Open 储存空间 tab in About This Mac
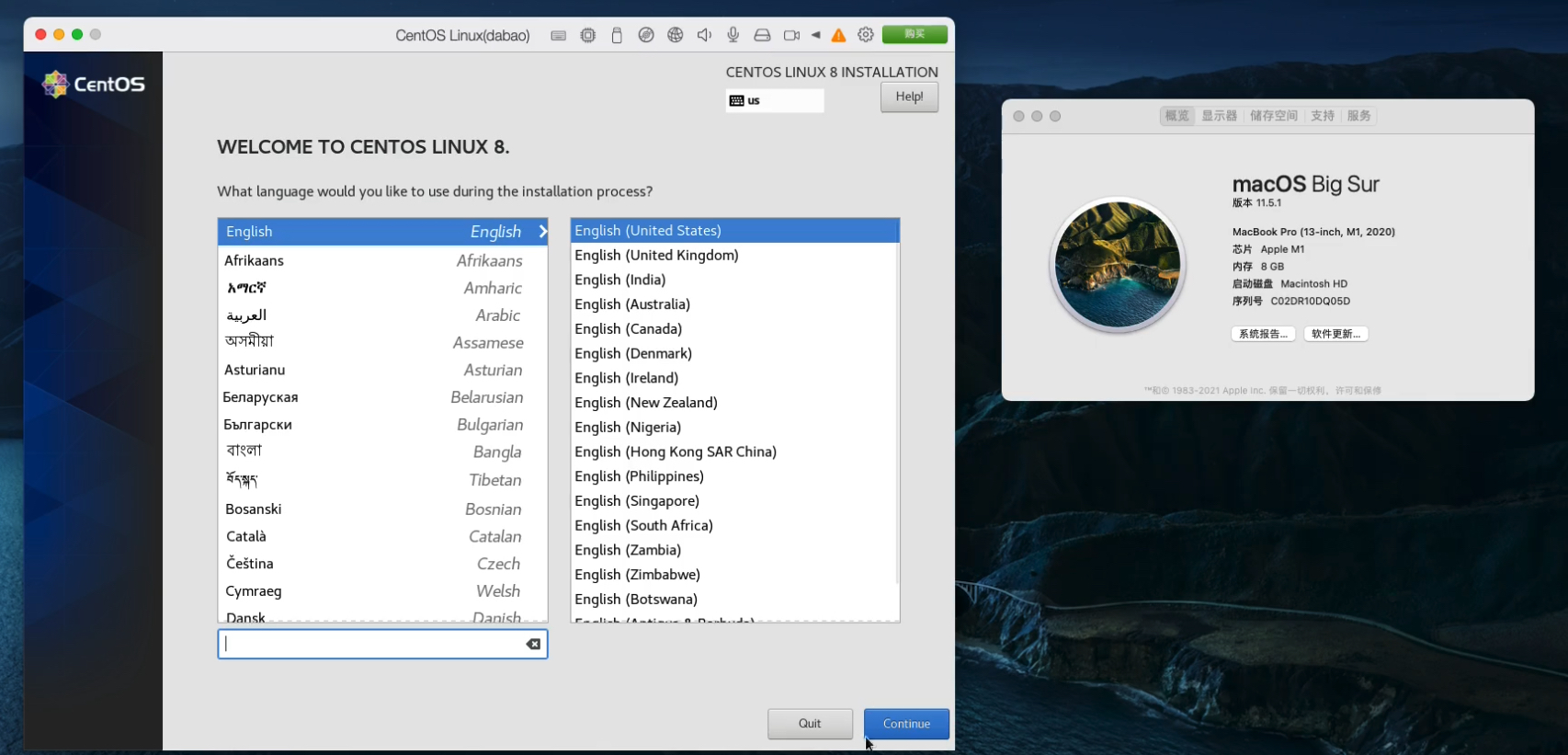Viewport: 1568px width, 755px height. (1274, 116)
